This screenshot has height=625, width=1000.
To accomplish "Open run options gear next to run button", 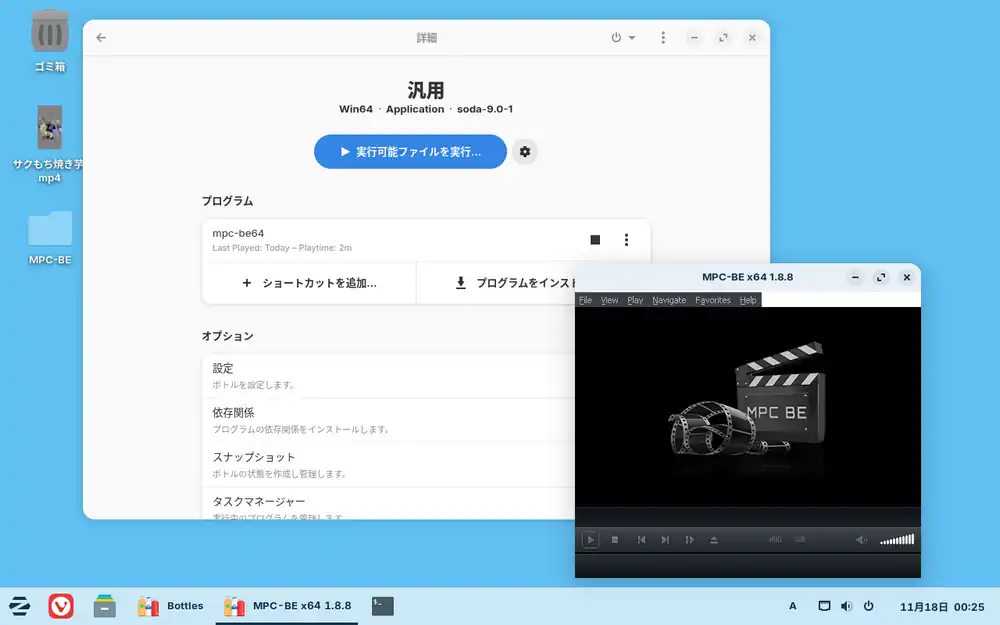I will tap(525, 152).
